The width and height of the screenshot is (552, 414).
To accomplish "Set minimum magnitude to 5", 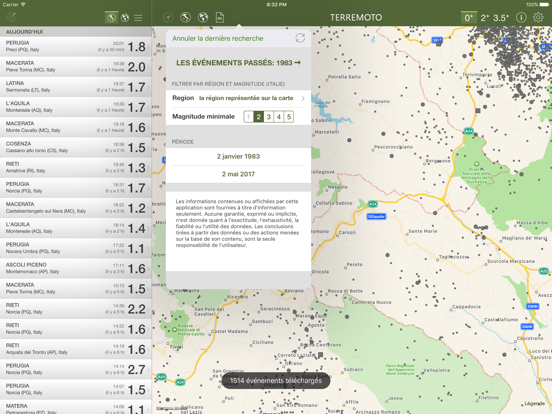I will point(289,117).
